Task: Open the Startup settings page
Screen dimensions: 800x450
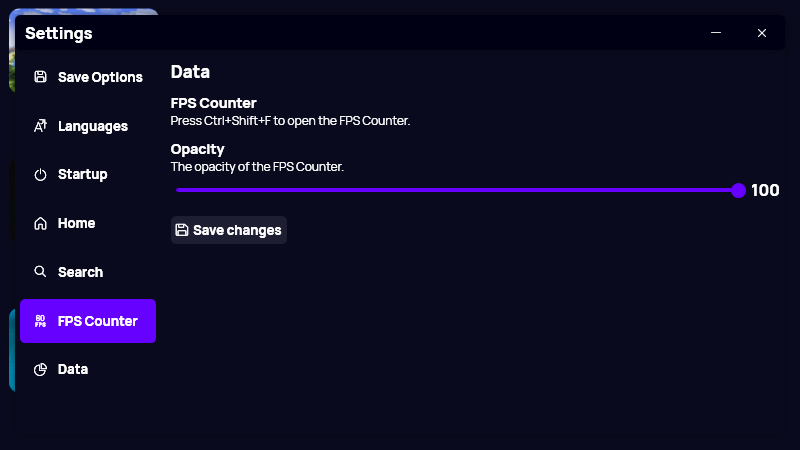Action: pos(88,174)
